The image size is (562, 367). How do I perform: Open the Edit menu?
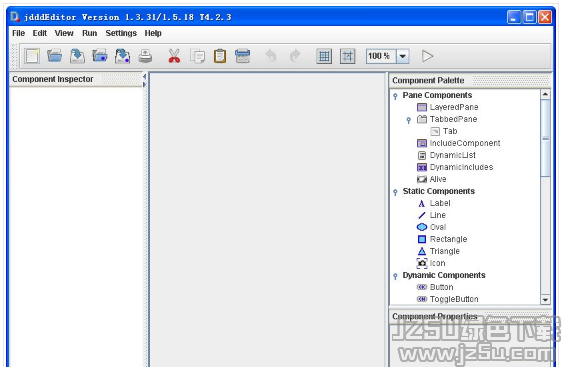point(40,33)
